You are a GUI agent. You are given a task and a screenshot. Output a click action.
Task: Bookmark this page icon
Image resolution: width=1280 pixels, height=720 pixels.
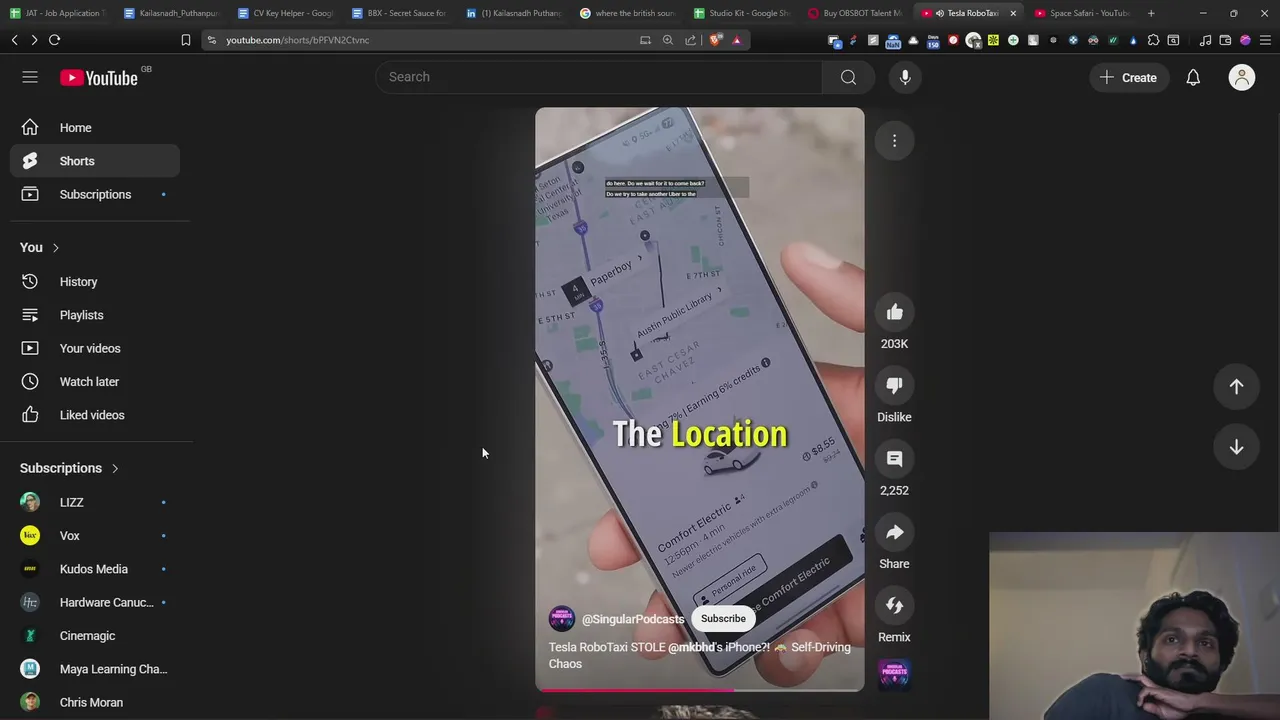(x=185, y=40)
